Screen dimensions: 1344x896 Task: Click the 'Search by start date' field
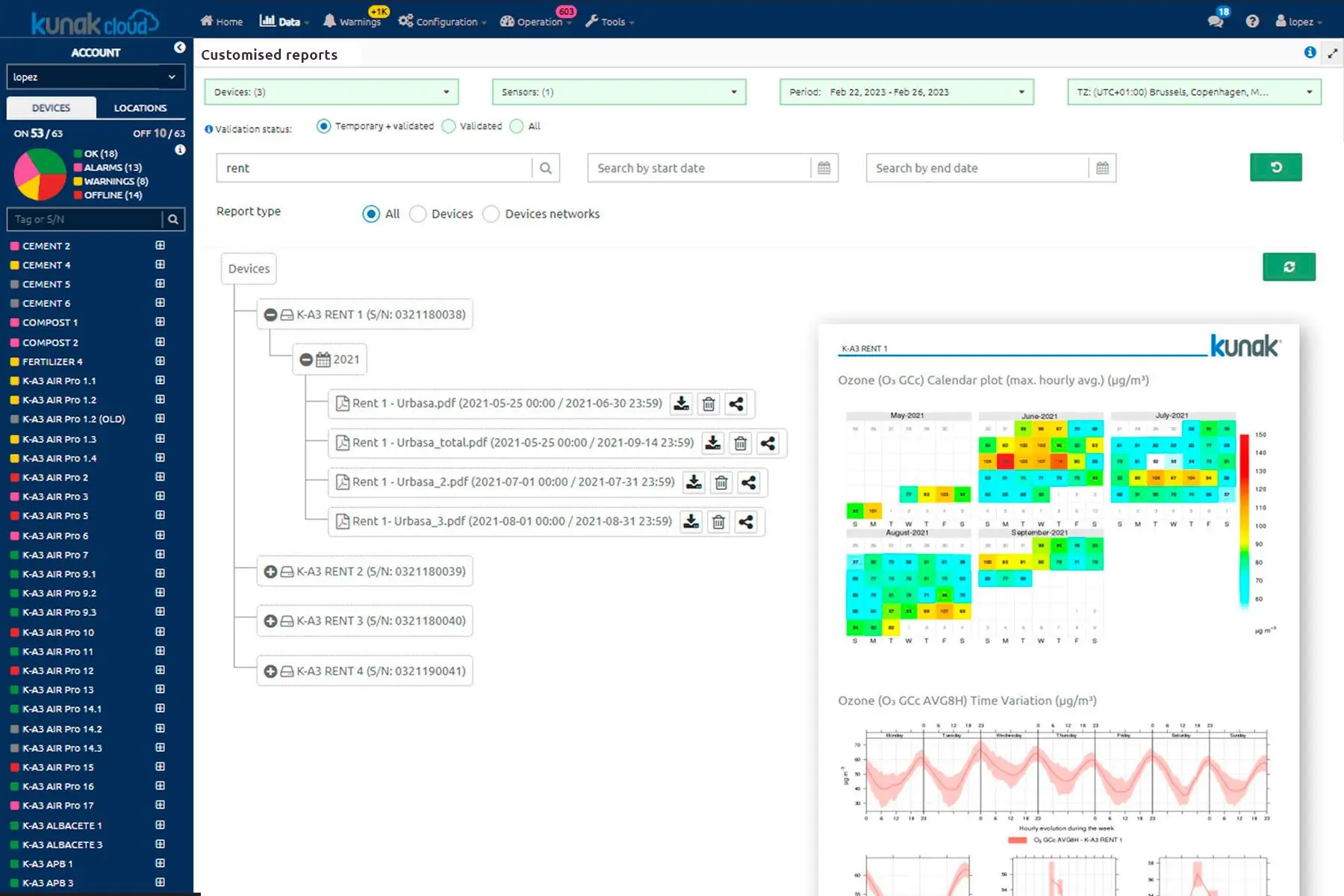coord(700,168)
